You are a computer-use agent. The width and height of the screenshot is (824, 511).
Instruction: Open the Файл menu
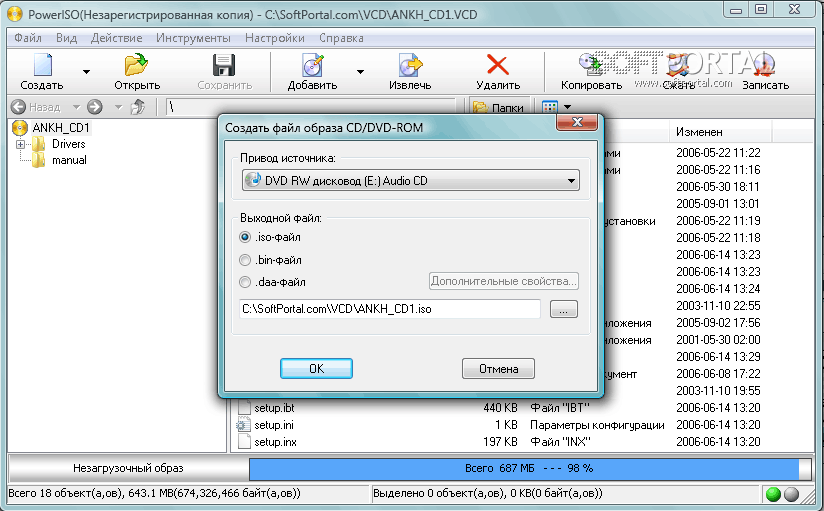28,38
